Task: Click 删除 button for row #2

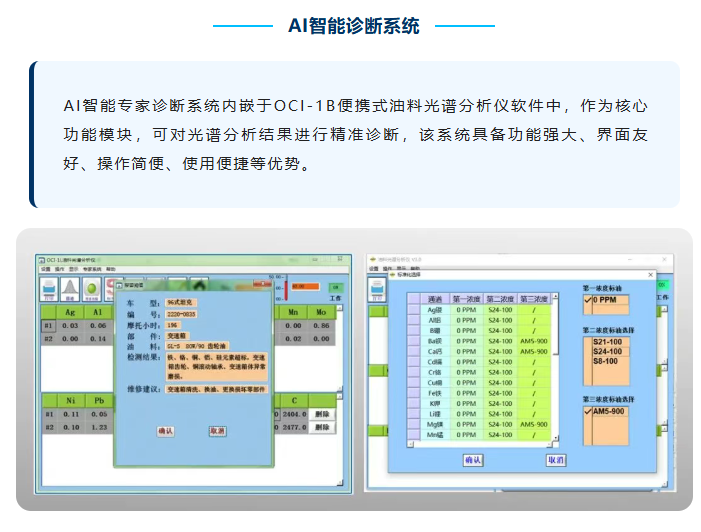Action: (x=322, y=427)
